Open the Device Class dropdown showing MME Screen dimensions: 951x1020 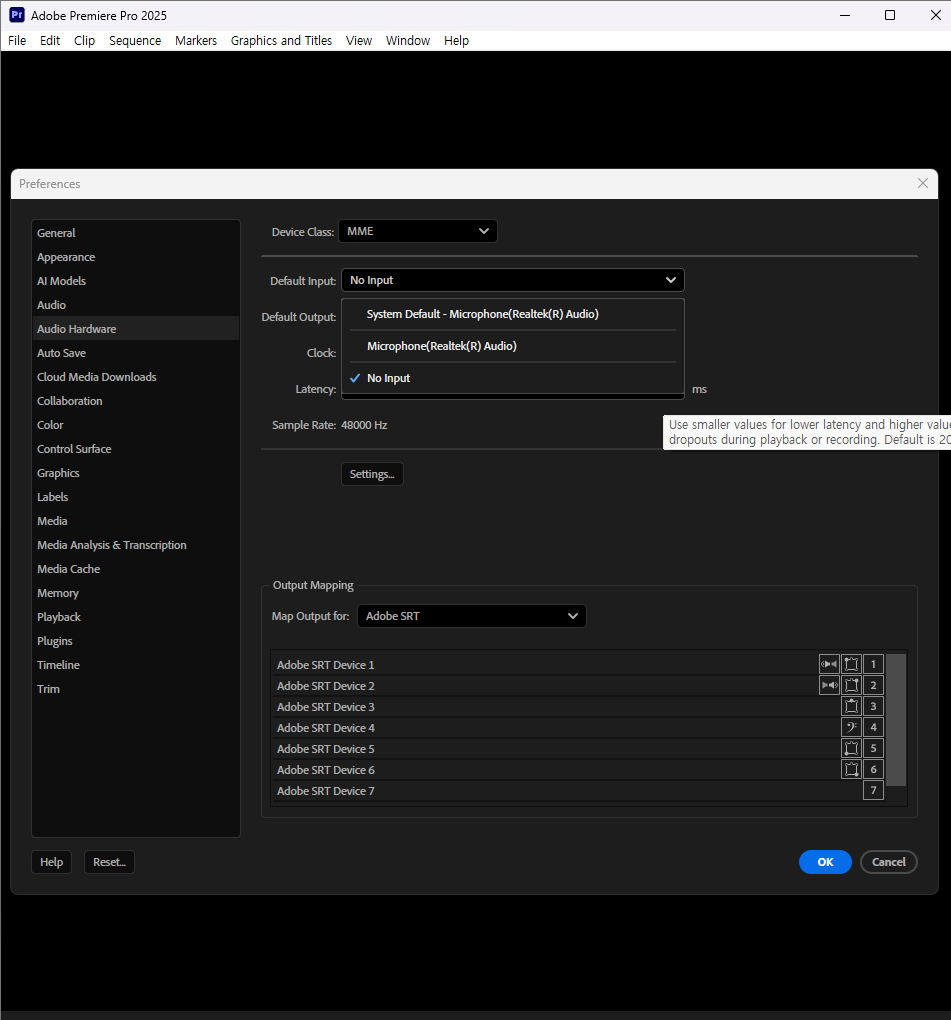(418, 231)
